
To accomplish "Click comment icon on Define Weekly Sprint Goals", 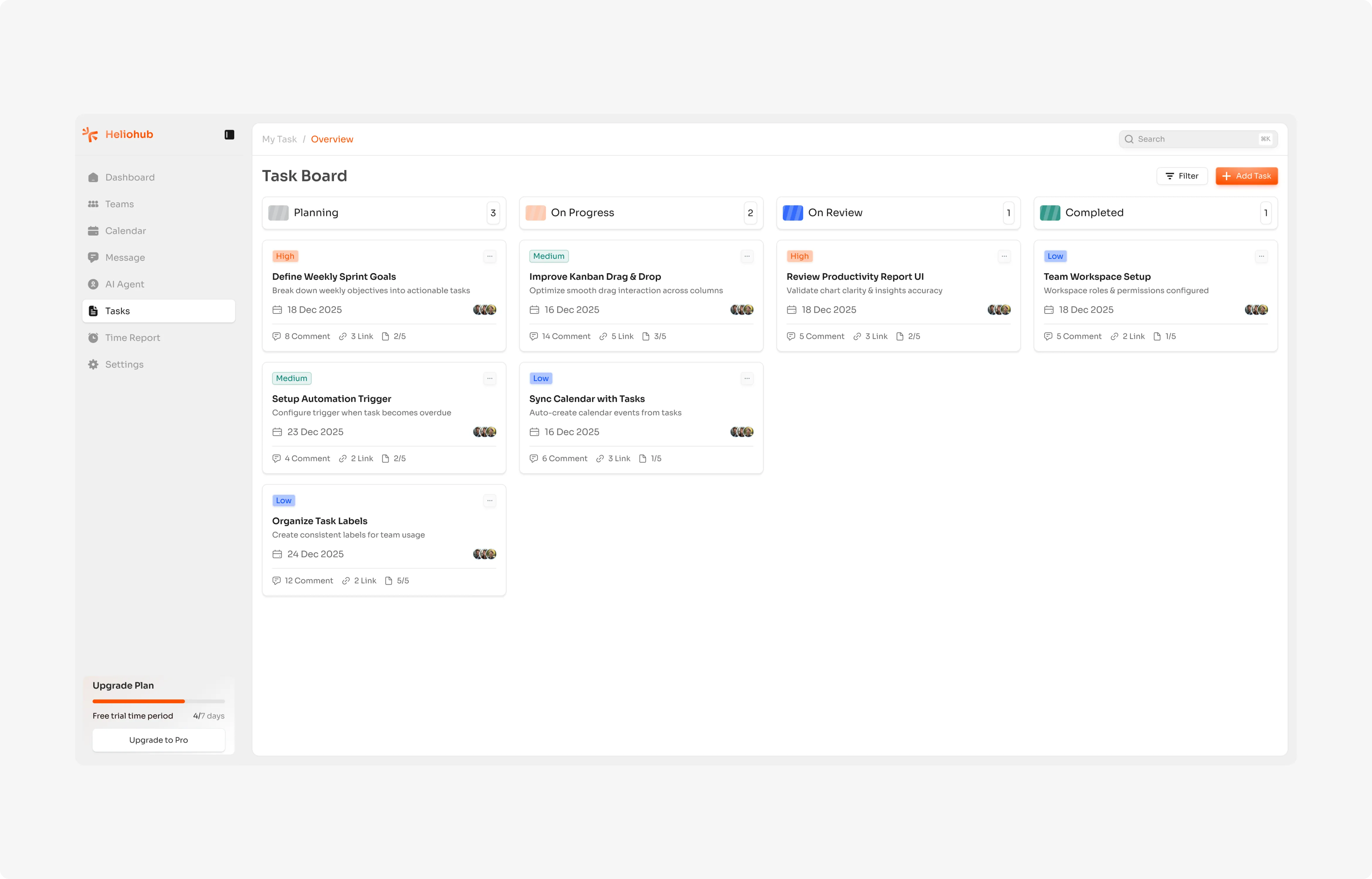I will pos(276,336).
